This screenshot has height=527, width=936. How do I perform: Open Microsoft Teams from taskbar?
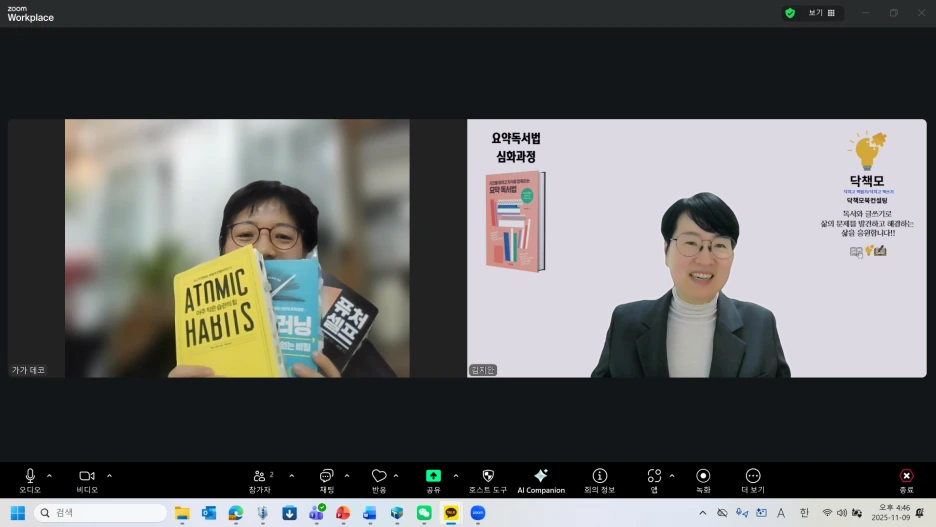tap(316, 513)
